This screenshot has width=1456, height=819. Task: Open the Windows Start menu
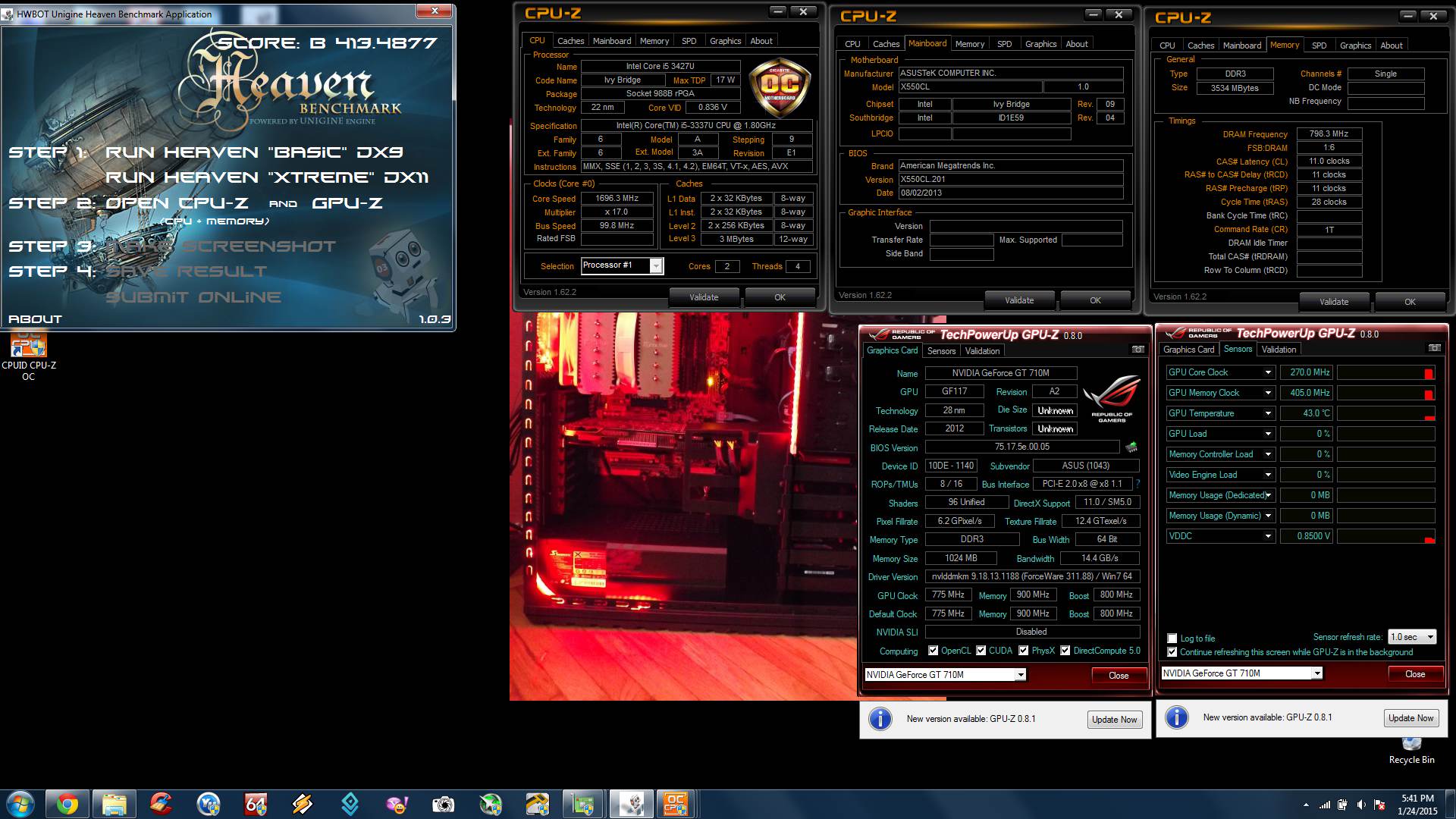click(20, 803)
